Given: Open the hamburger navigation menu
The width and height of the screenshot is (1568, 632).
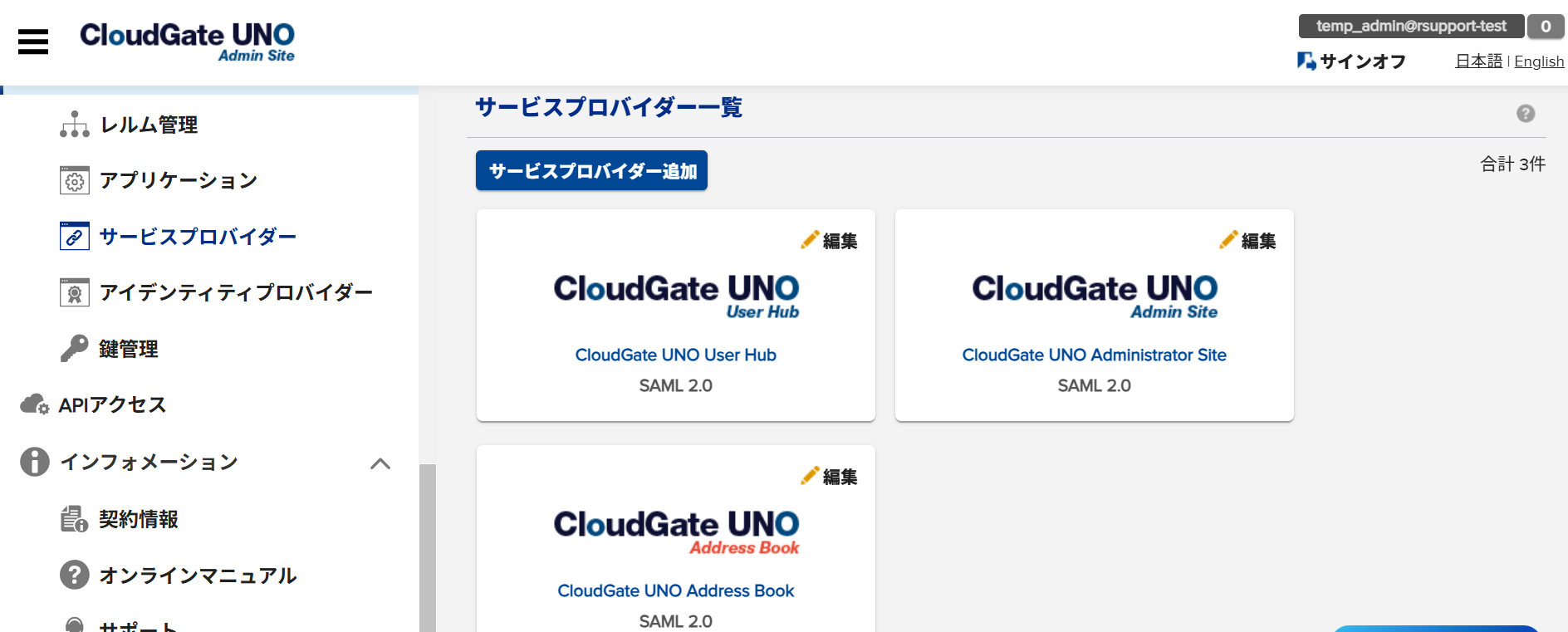Looking at the screenshot, I should tap(33, 42).
